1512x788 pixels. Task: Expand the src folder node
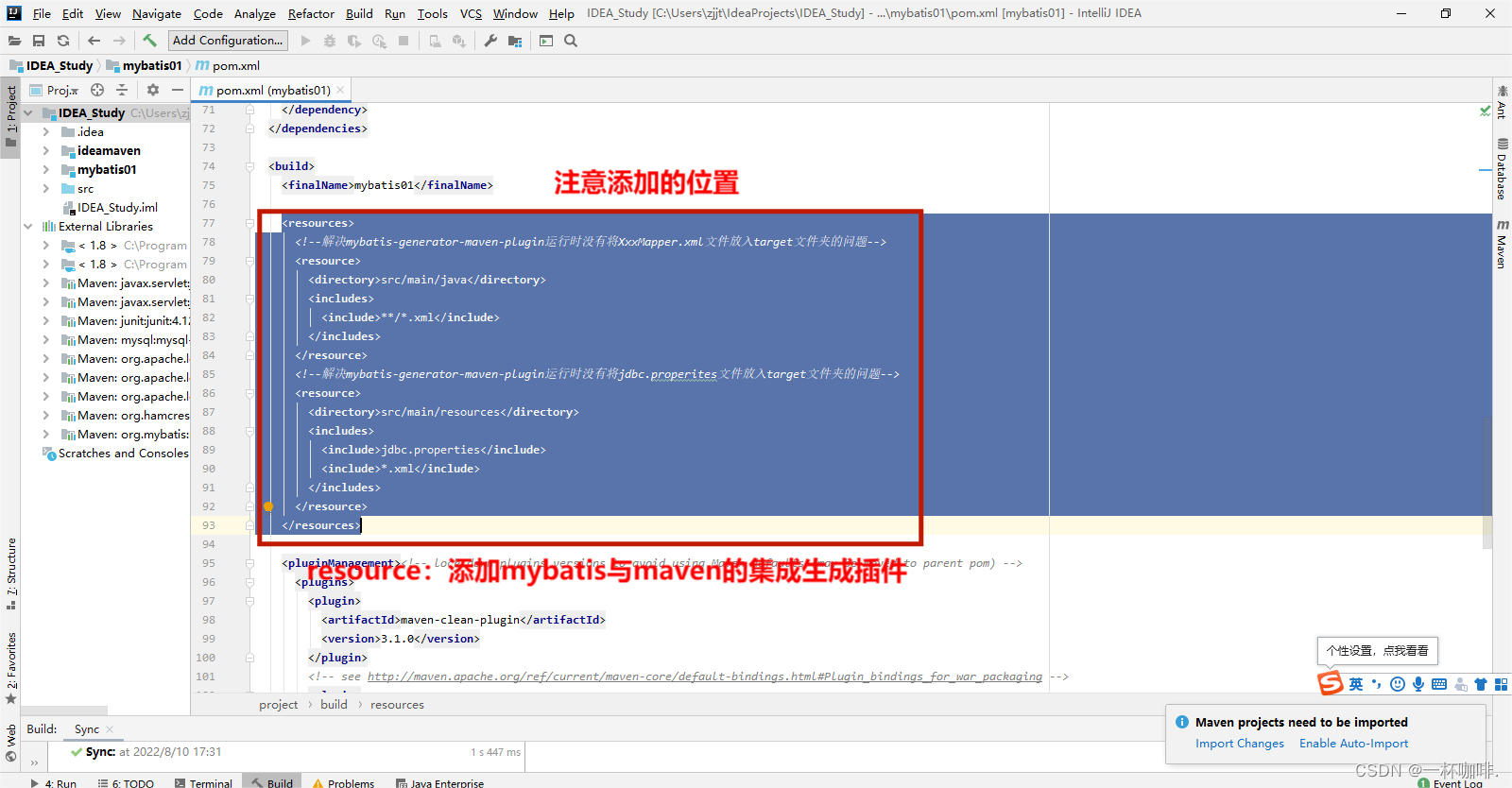click(x=46, y=188)
